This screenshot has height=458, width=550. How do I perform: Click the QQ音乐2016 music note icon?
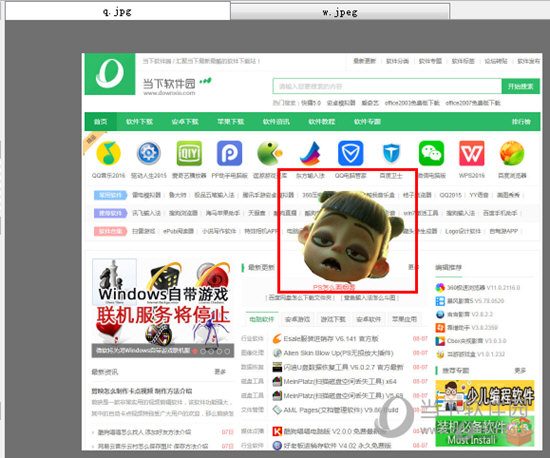pos(108,153)
